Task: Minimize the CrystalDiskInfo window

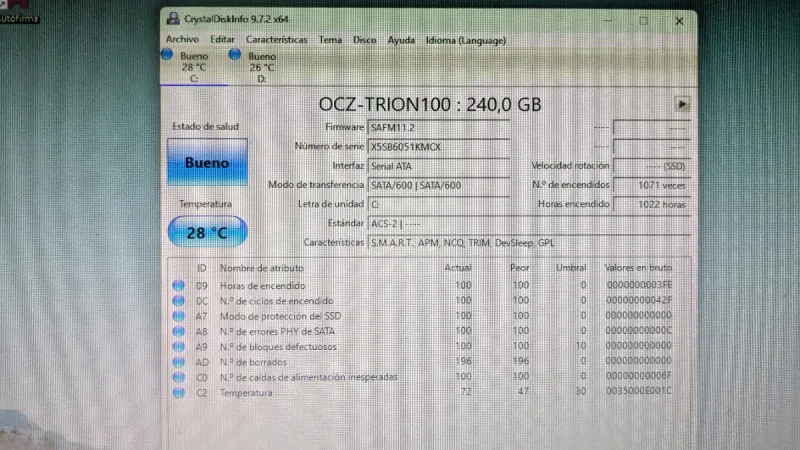Action: pyautogui.click(x=608, y=20)
